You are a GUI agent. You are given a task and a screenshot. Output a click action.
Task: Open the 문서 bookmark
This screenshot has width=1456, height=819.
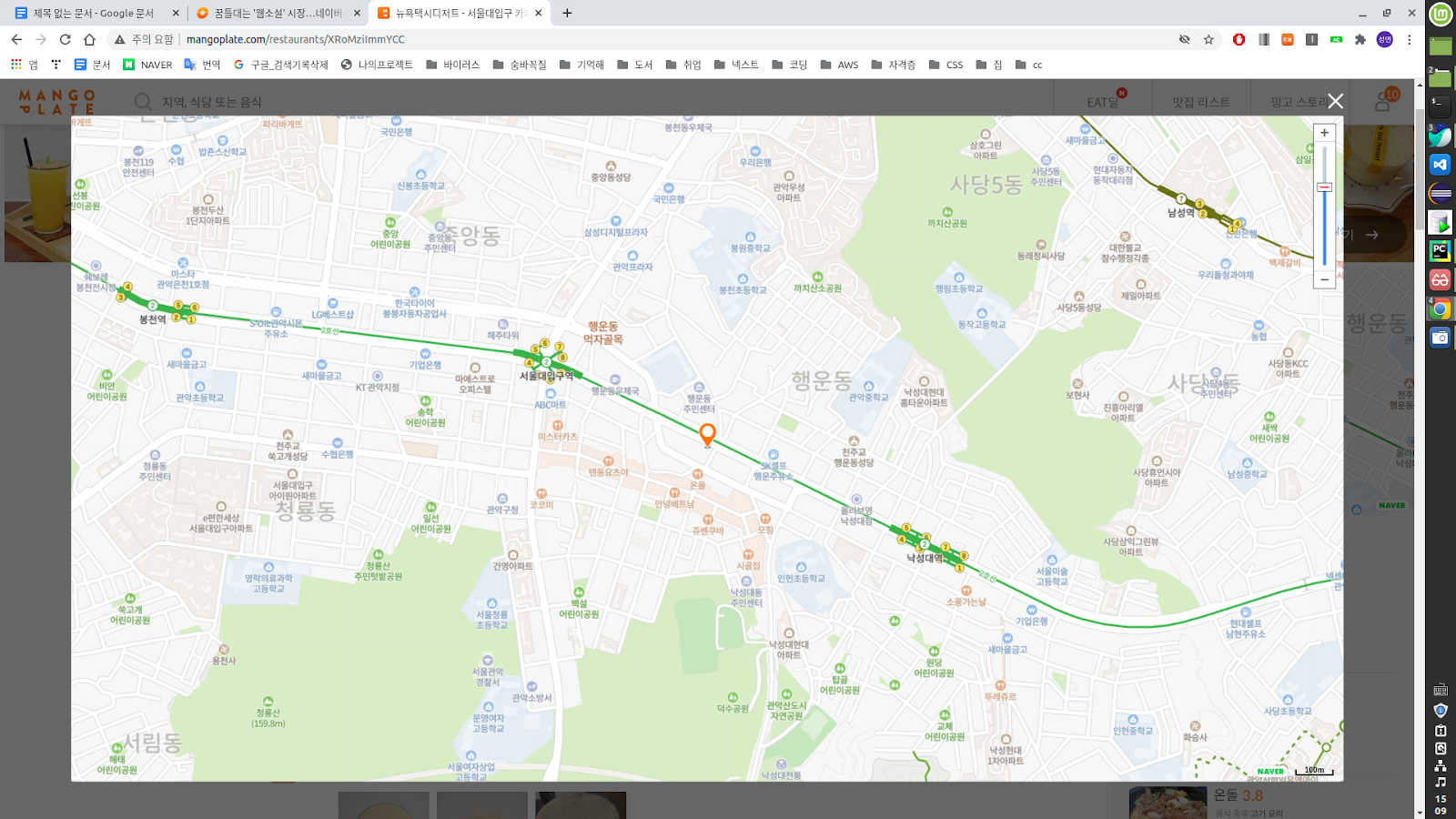92,65
